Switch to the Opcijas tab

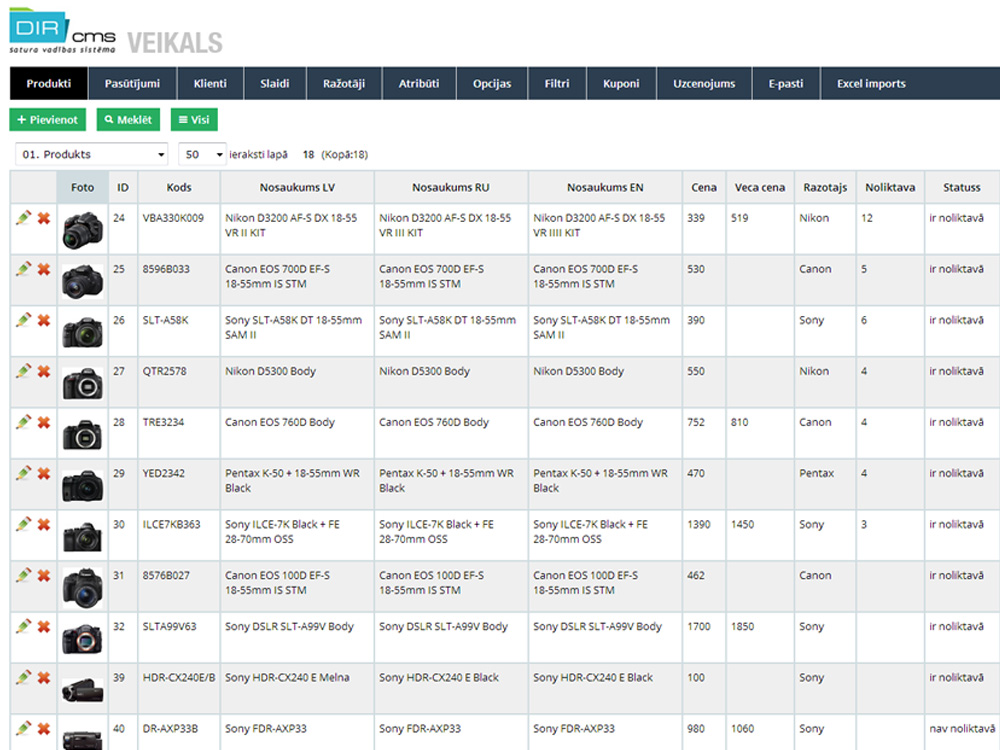coord(492,84)
